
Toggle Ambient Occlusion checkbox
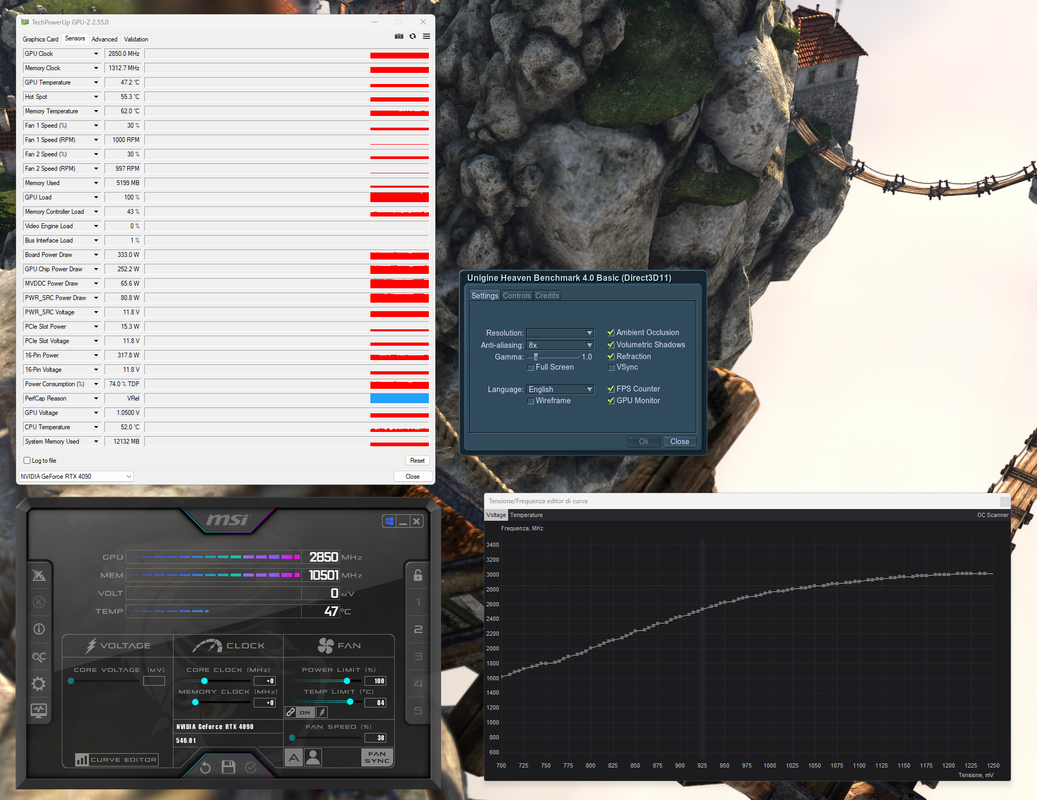[x=611, y=333]
